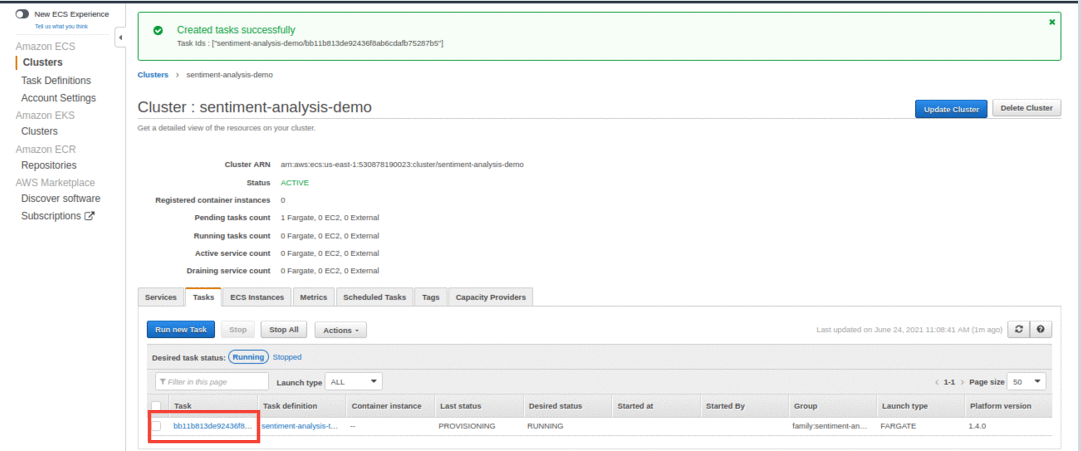The image size is (1081, 451).
Task: Sort by Launch type column header
Action: click(x=905, y=406)
